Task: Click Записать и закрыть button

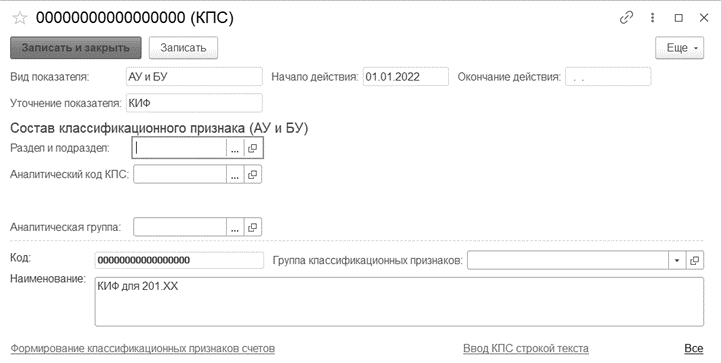Action: pyautogui.click(x=76, y=48)
